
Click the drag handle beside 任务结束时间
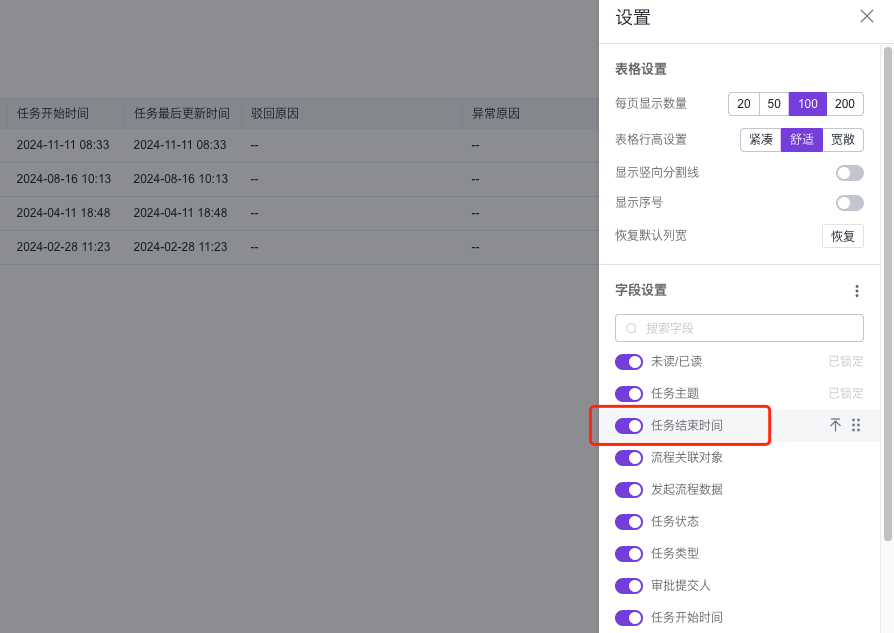(856, 425)
